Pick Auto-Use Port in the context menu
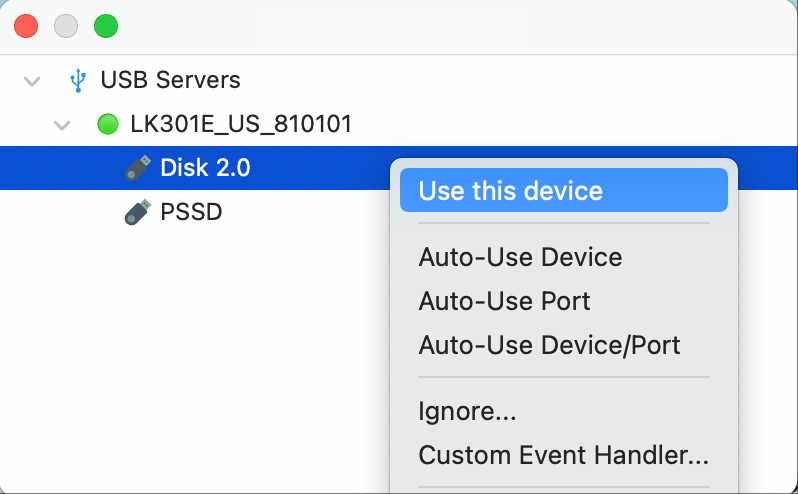Screen dimensions: 798x494 tap(504, 301)
